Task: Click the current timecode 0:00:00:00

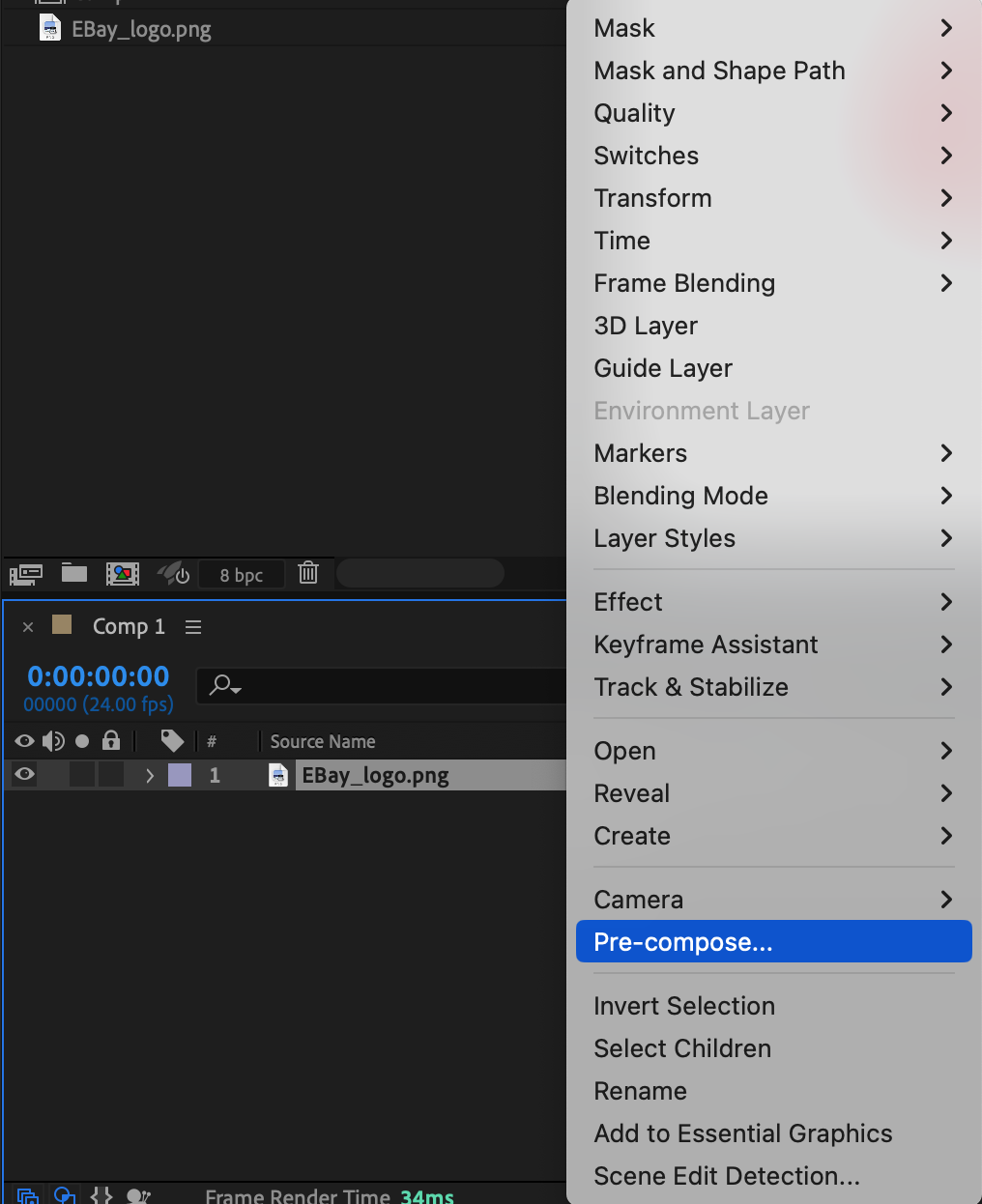Action: (99, 676)
